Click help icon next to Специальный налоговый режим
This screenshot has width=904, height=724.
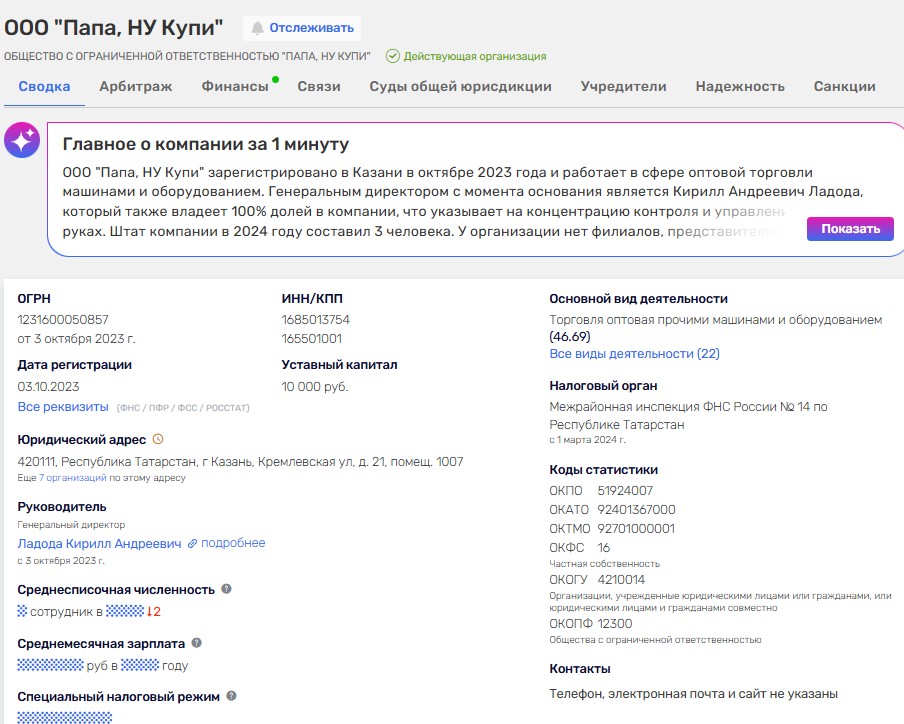click(231, 696)
